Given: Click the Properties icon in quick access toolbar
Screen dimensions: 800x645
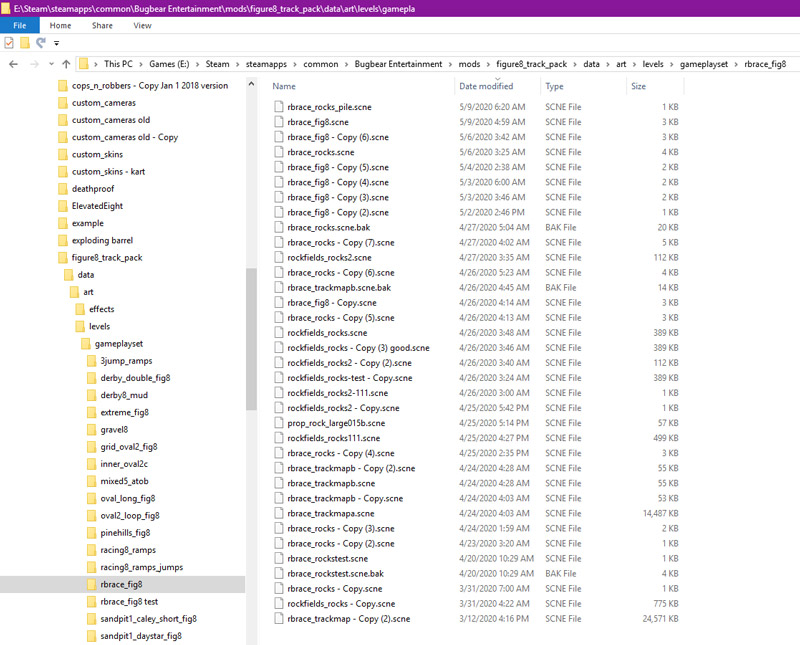Looking at the screenshot, I should pyautogui.click(x=9, y=43).
